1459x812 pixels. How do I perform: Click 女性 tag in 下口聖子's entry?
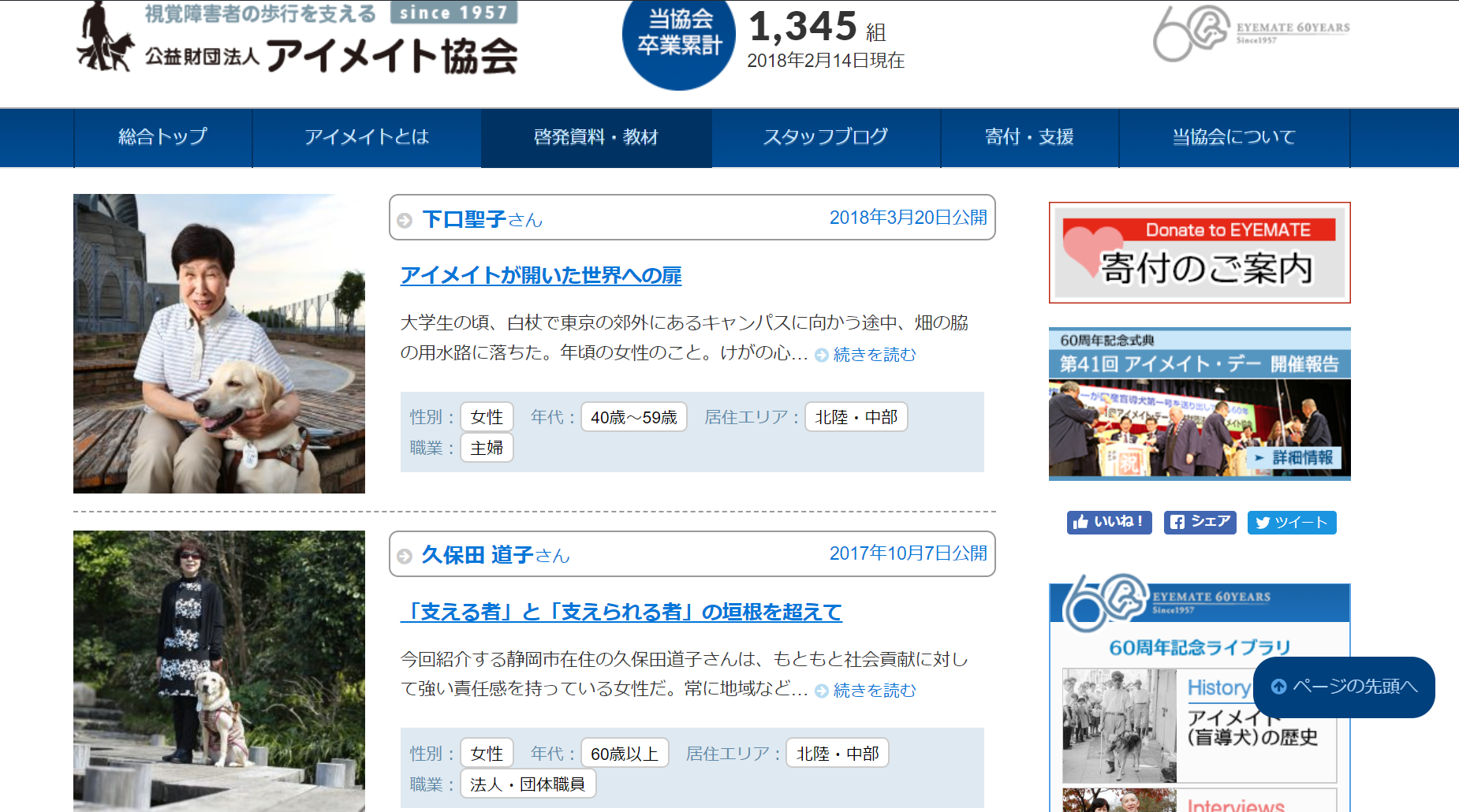coord(487,417)
